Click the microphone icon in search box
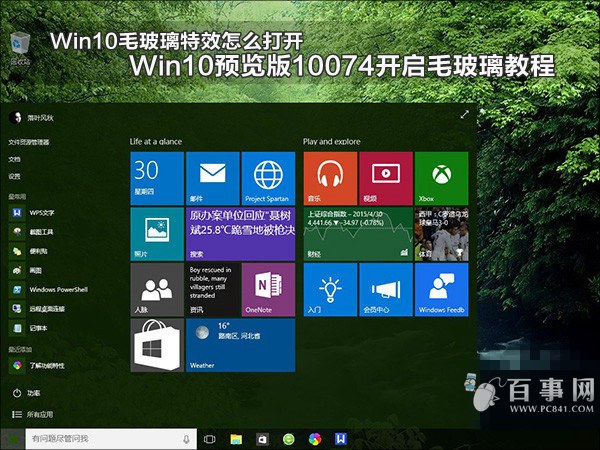Viewport: 600px width, 450px height. tap(186, 439)
